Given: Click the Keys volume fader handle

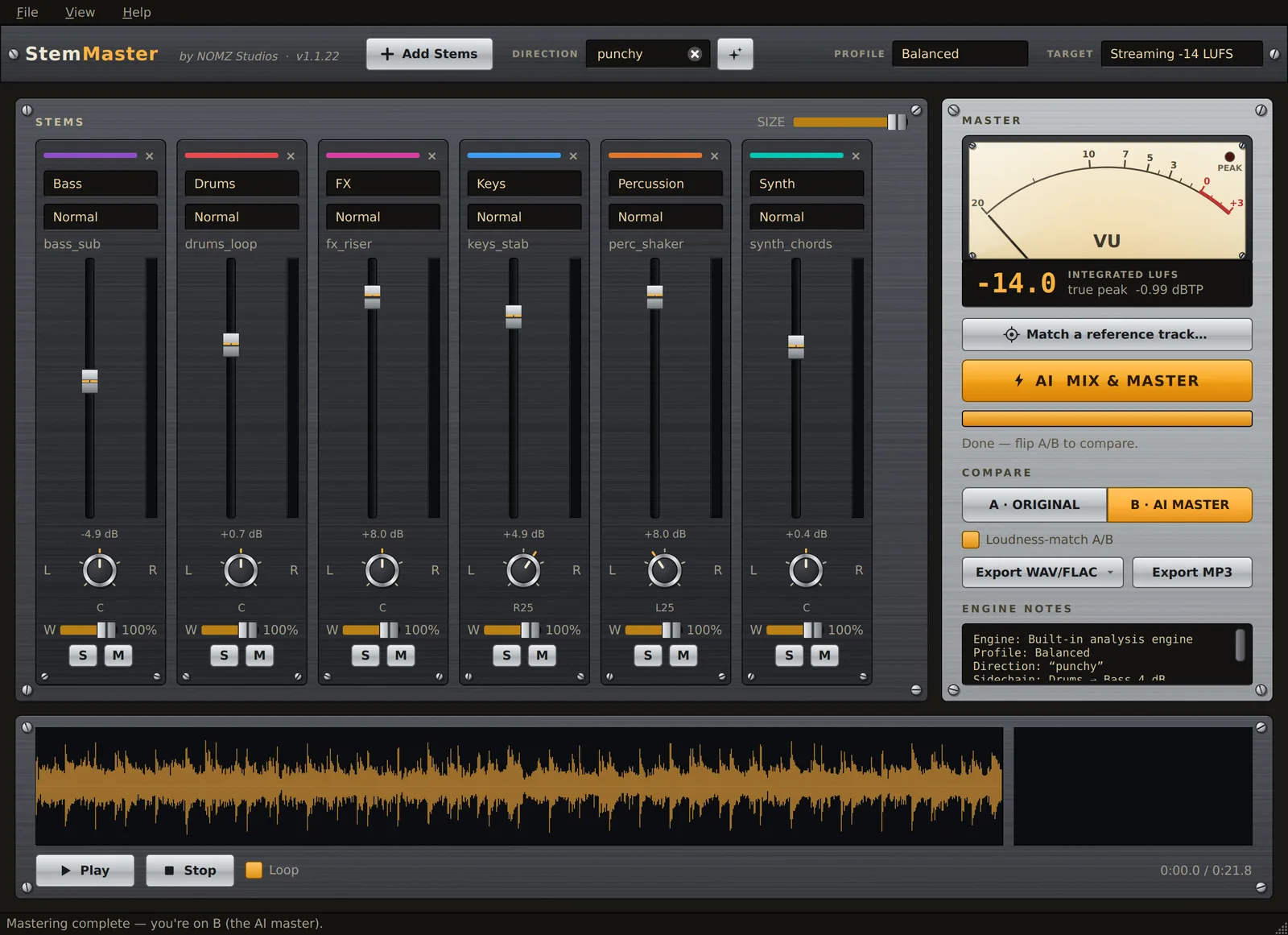Looking at the screenshot, I should (x=514, y=316).
